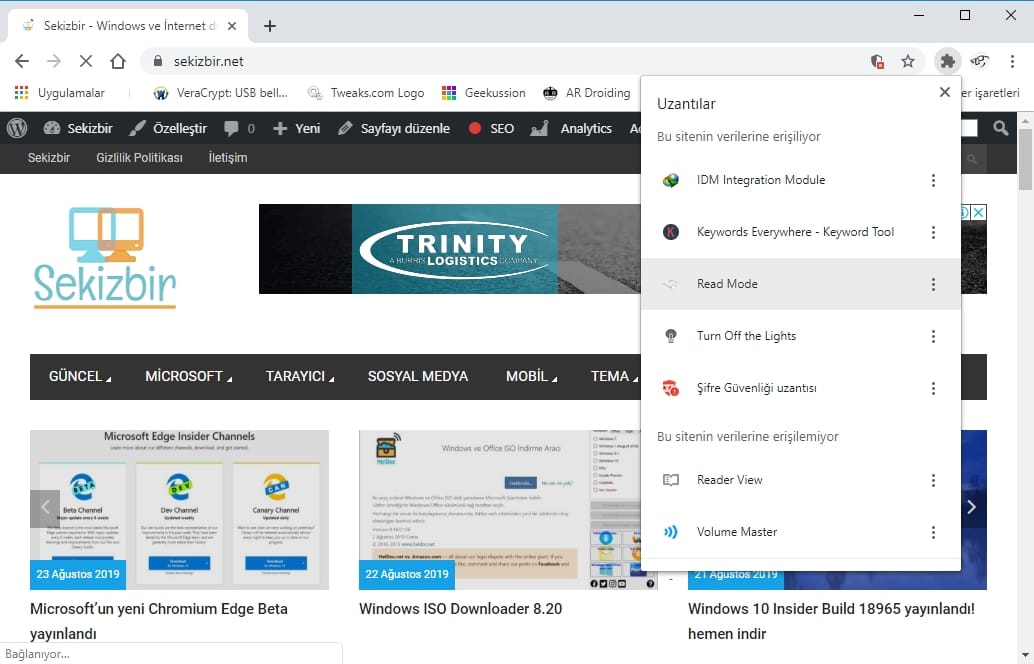The image size is (1034, 664).
Task: Activate the Read Mode extension
Action: tap(801, 284)
